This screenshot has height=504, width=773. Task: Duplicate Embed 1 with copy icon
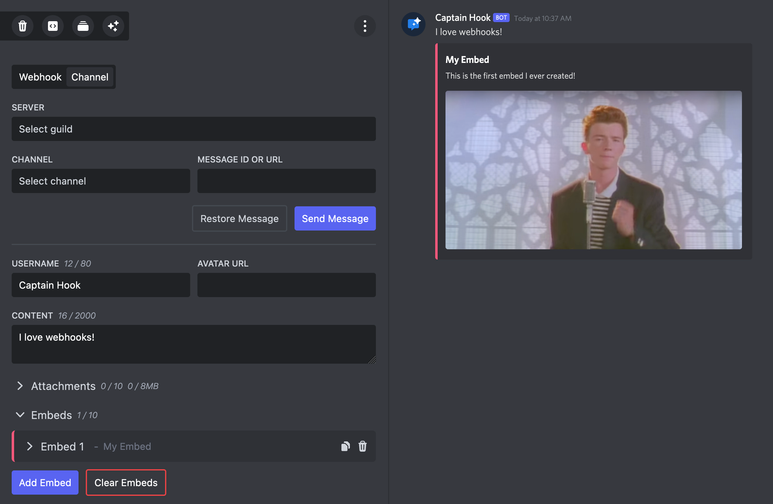point(345,446)
